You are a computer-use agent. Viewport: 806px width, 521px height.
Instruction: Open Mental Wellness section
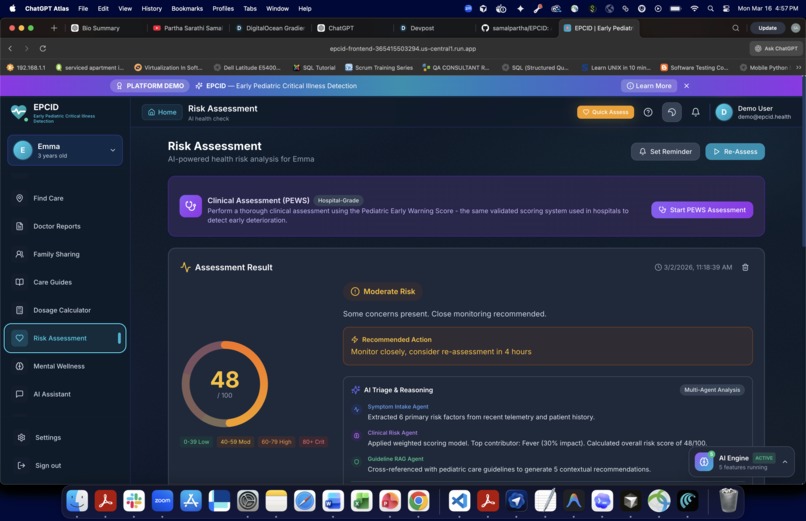pyautogui.click(x=65, y=366)
